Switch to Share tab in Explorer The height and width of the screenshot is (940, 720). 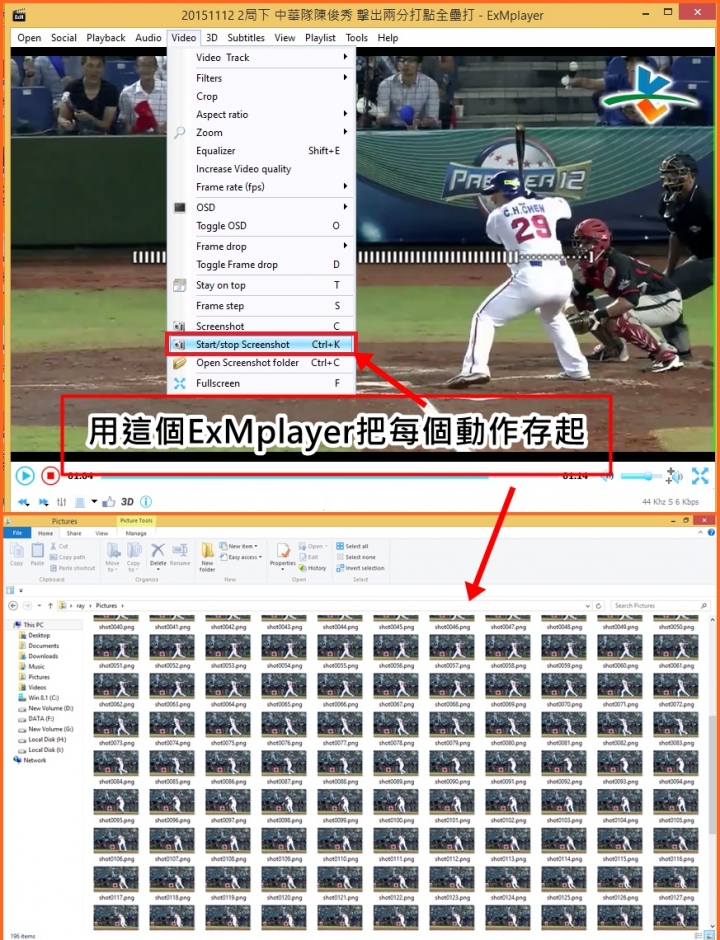point(74,533)
